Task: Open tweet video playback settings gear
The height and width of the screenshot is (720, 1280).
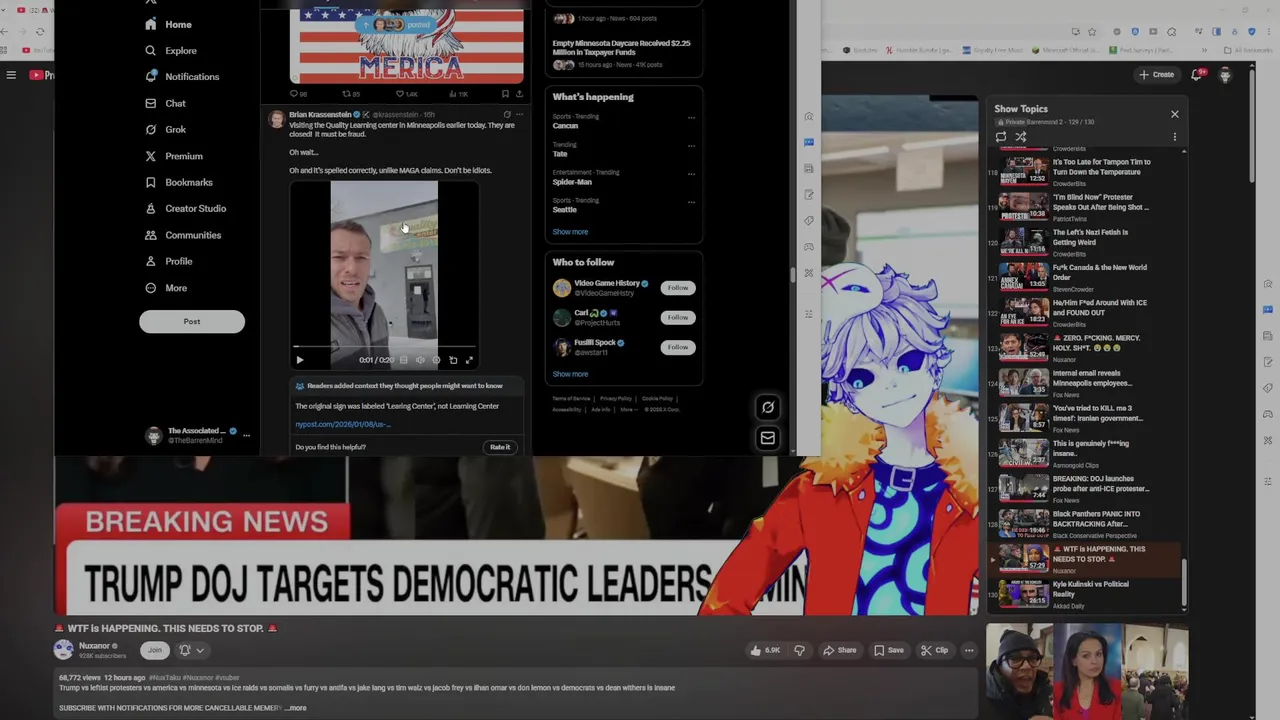Action: 436,360
